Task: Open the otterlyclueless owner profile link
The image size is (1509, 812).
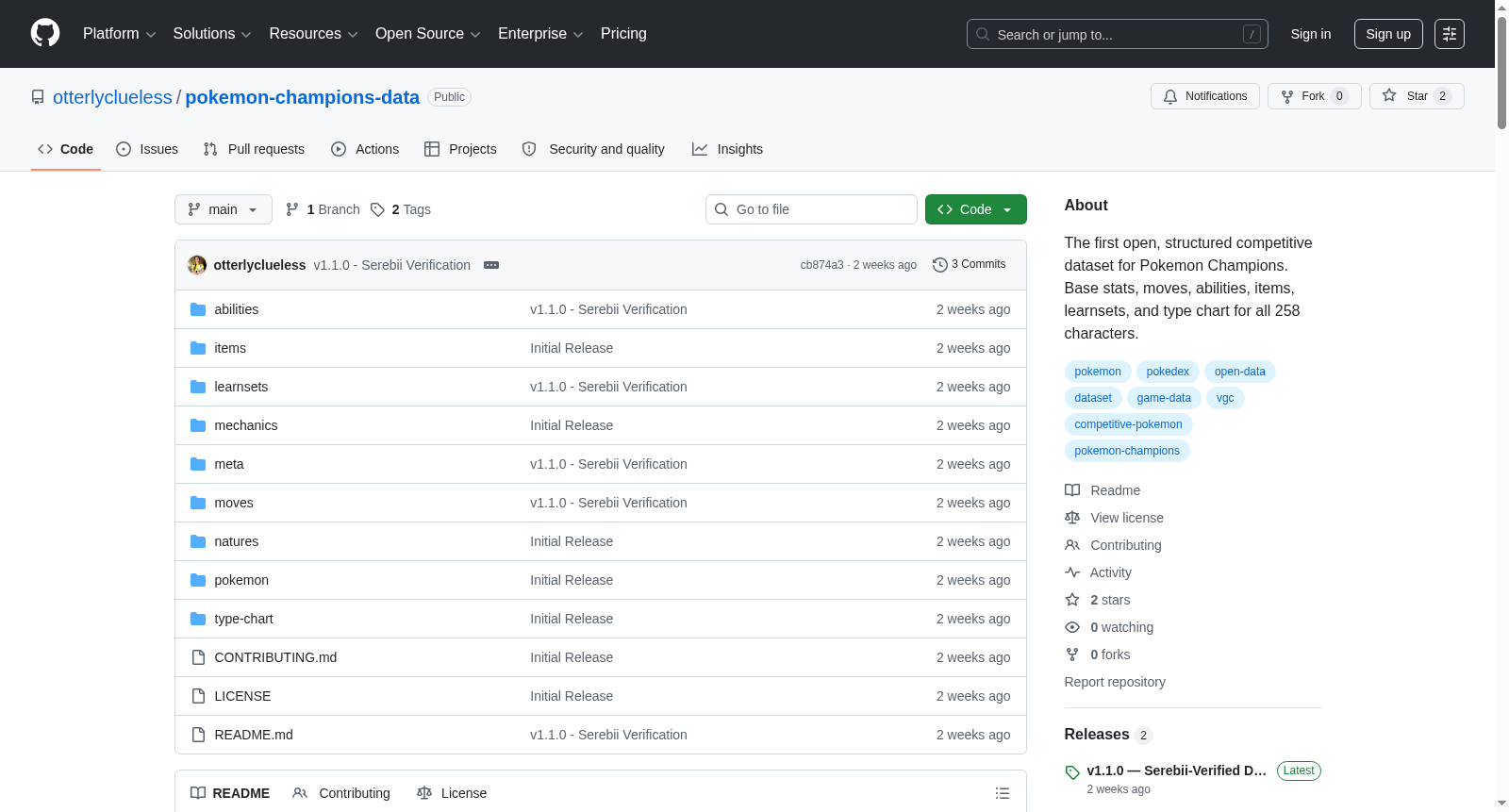Action: click(112, 97)
